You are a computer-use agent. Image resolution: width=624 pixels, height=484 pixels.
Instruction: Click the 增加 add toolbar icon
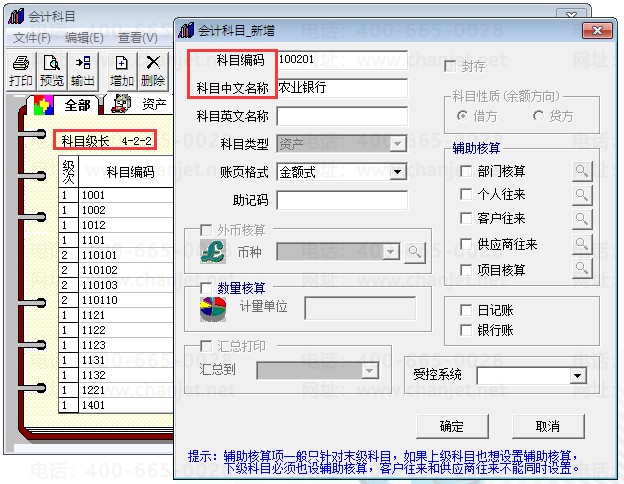(121, 71)
